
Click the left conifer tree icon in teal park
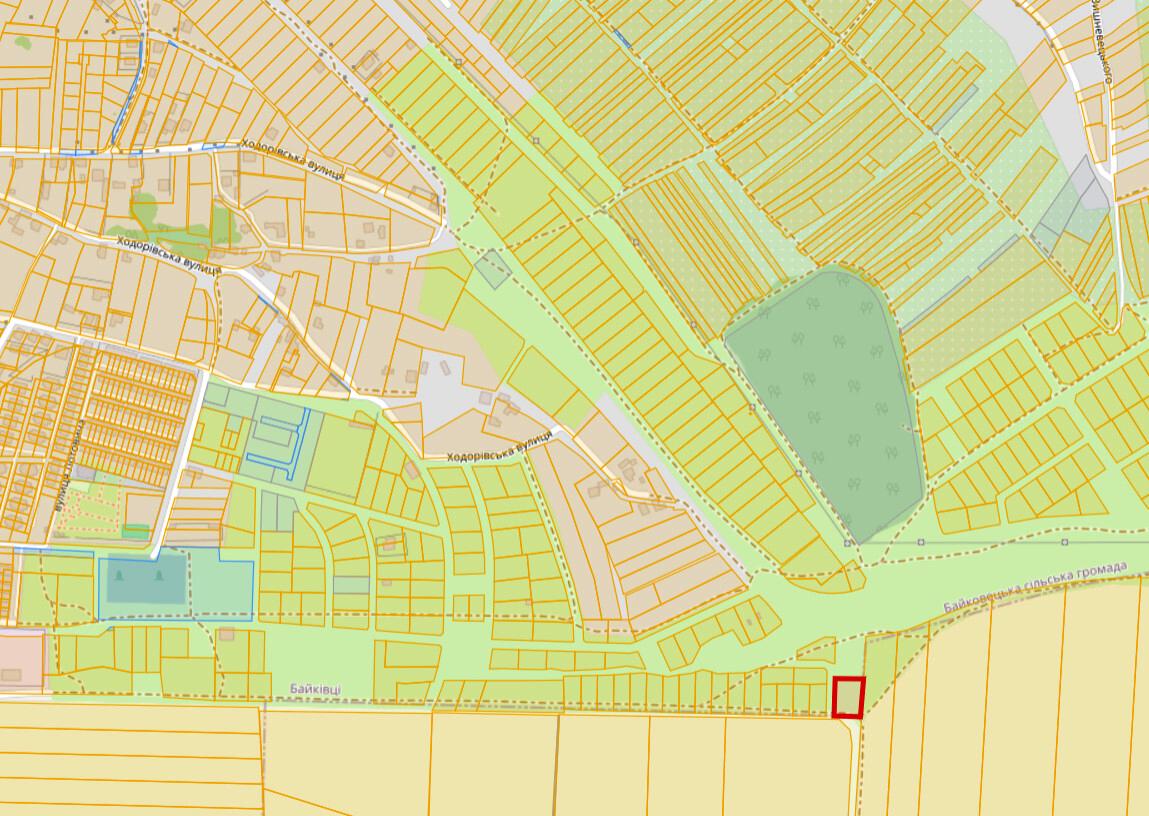click(x=119, y=571)
